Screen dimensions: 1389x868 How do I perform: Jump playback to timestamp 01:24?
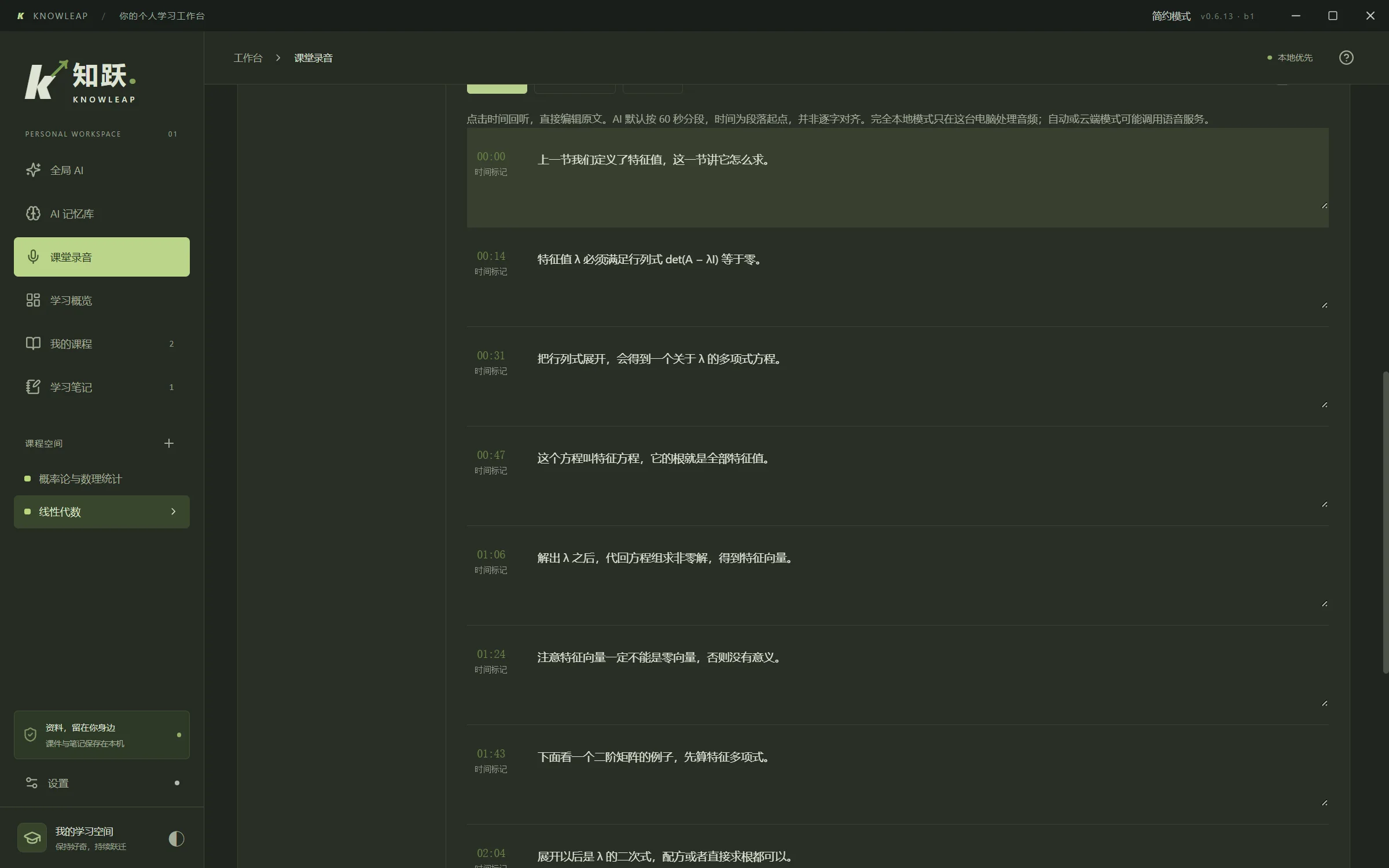click(491, 654)
